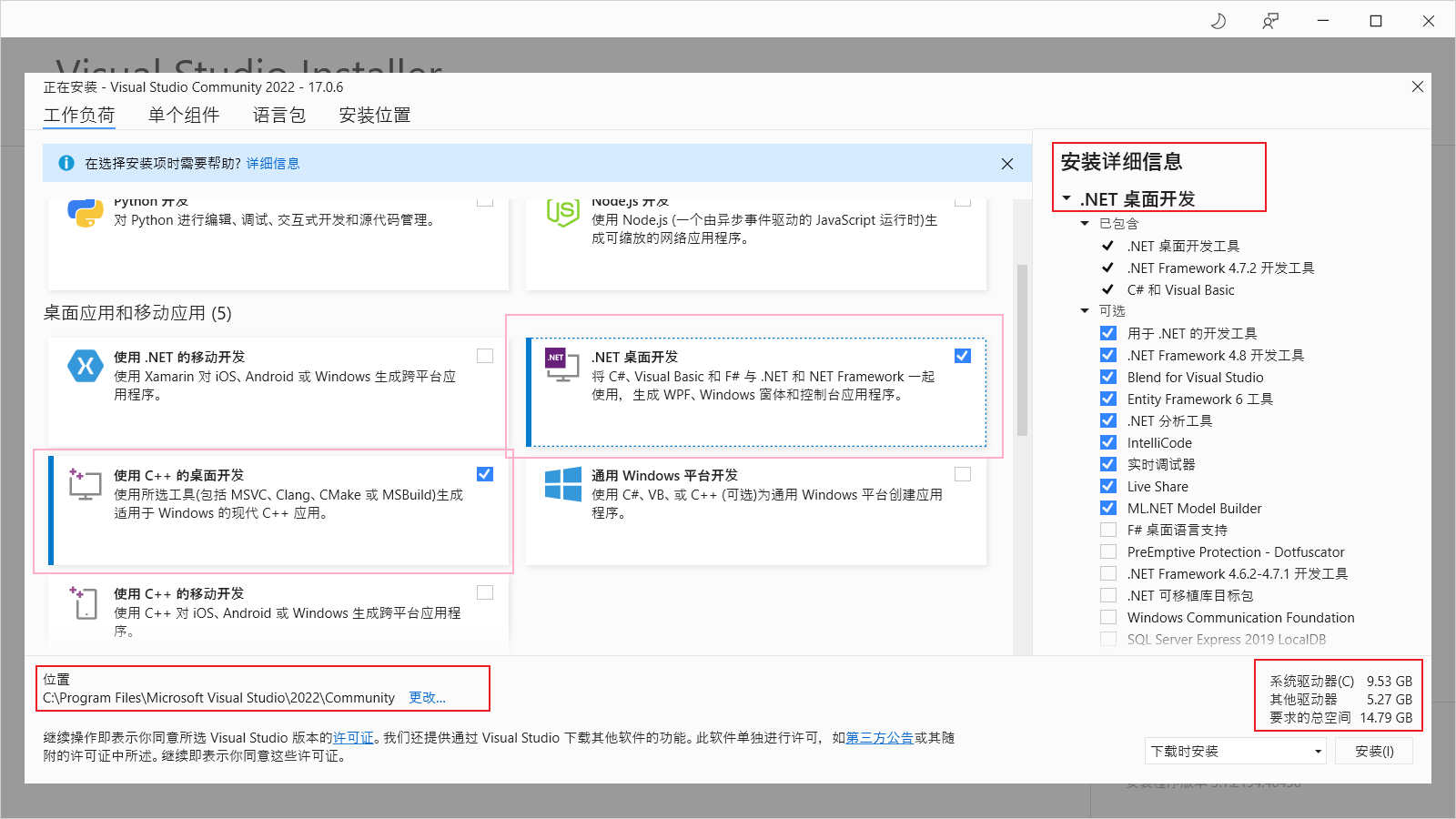Open the 第三方公告 third-party notices link
The height and width of the screenshot is (819, 1456).
pyautogui.click(x=880, y=738)
